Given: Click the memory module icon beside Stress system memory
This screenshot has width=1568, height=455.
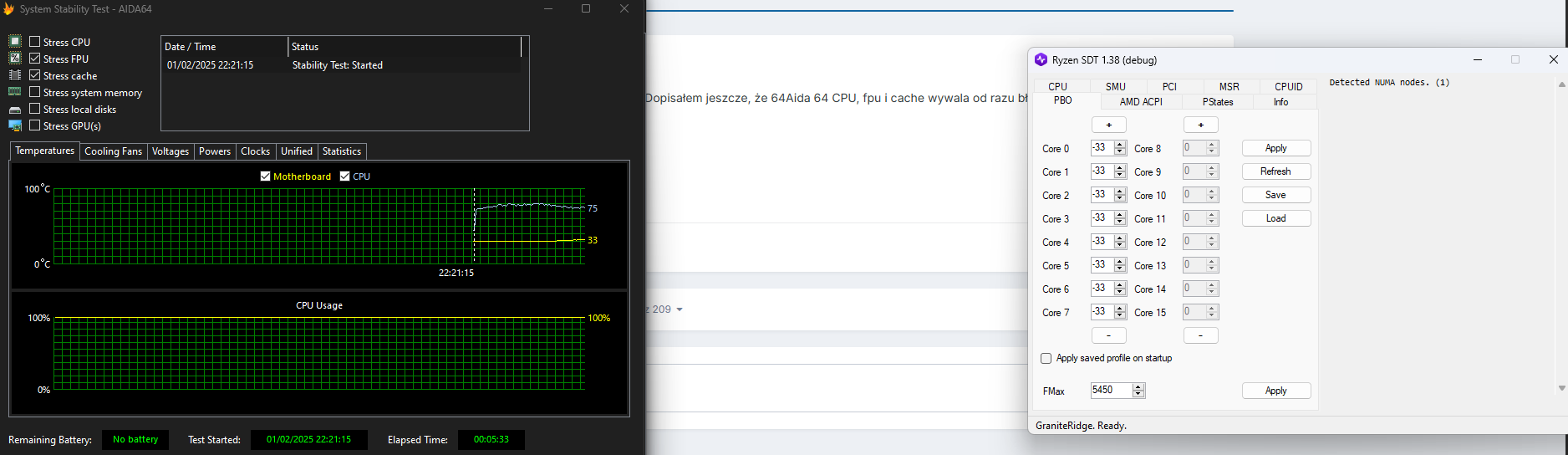Looking at the screenshot, I should (x=15, y=92).
